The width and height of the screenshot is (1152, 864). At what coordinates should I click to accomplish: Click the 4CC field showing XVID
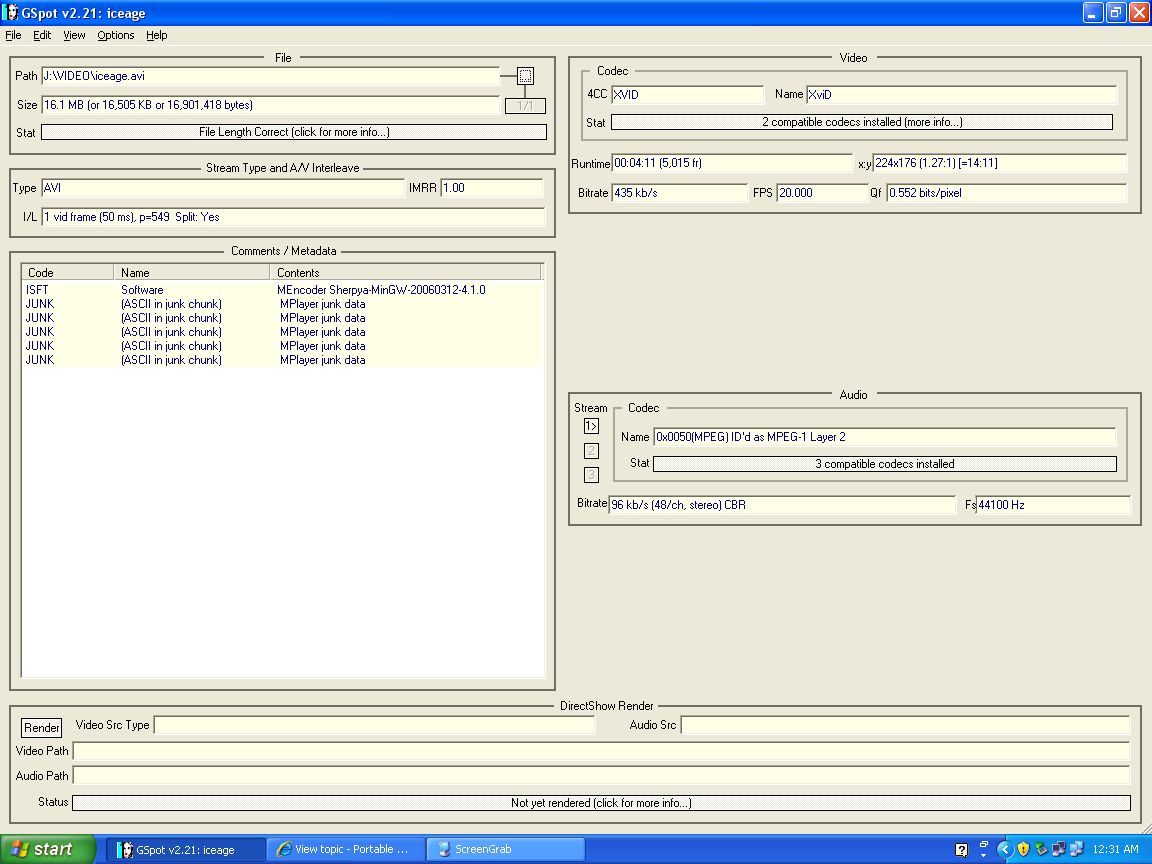pos(688,95)
